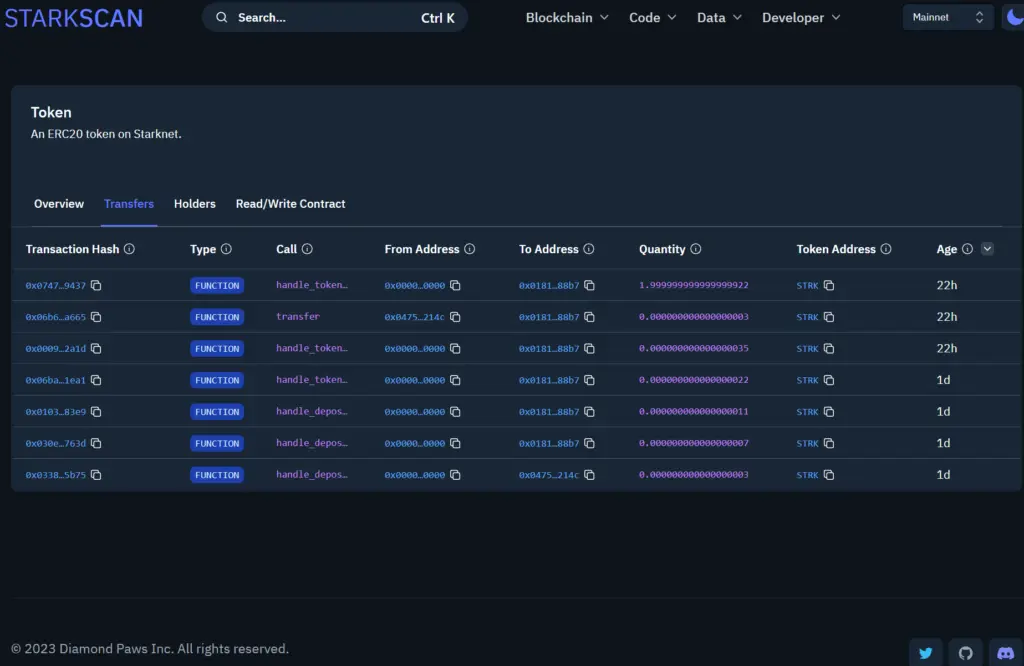Open the GitHub link in footer
Image resolution: width=1024 pixels, height=666 pixels.
click(x=965, y=653)
